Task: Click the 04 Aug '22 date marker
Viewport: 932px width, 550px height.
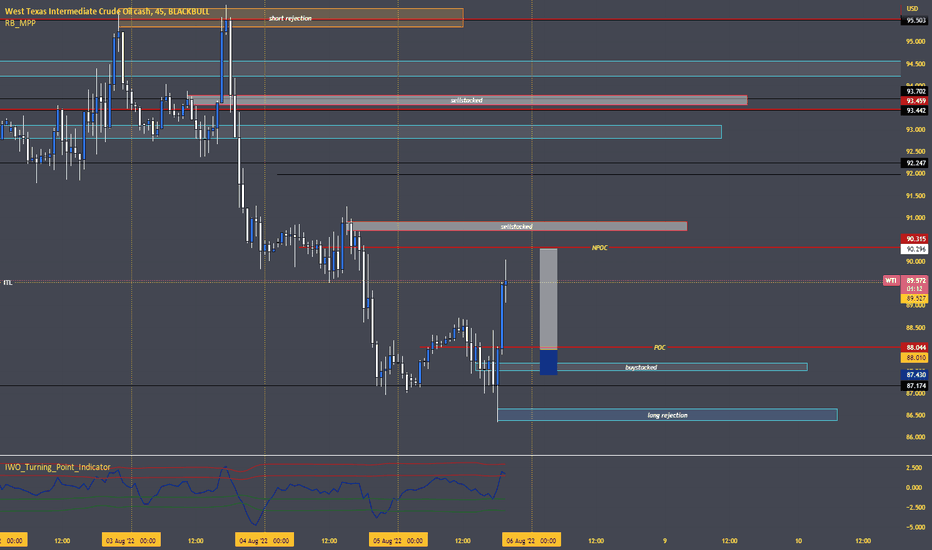Action: pyautogui.click(x=265, y=540)
